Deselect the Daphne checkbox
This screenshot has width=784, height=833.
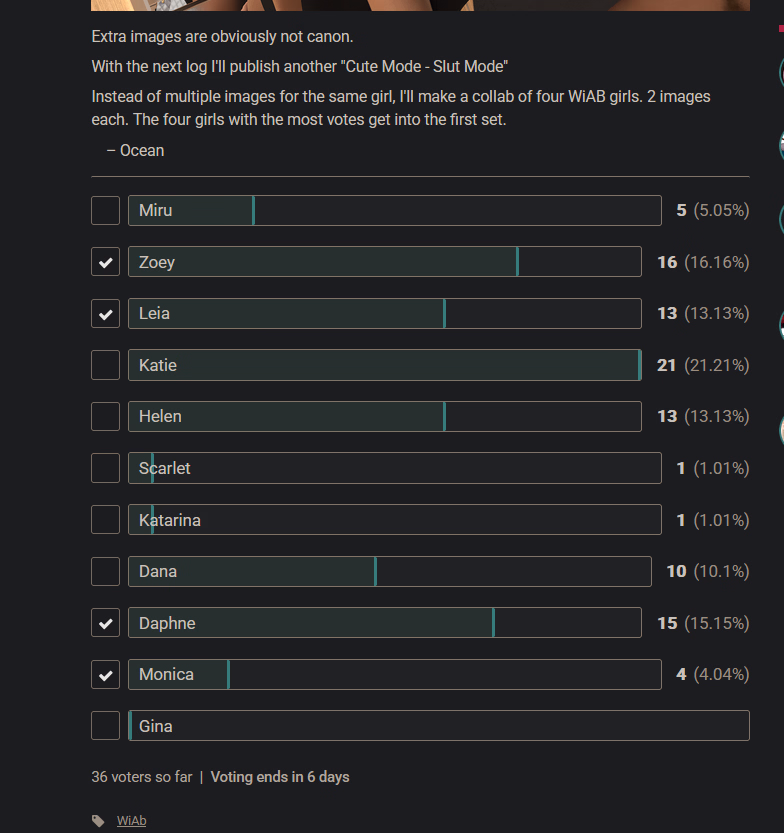tap(105, 623)
